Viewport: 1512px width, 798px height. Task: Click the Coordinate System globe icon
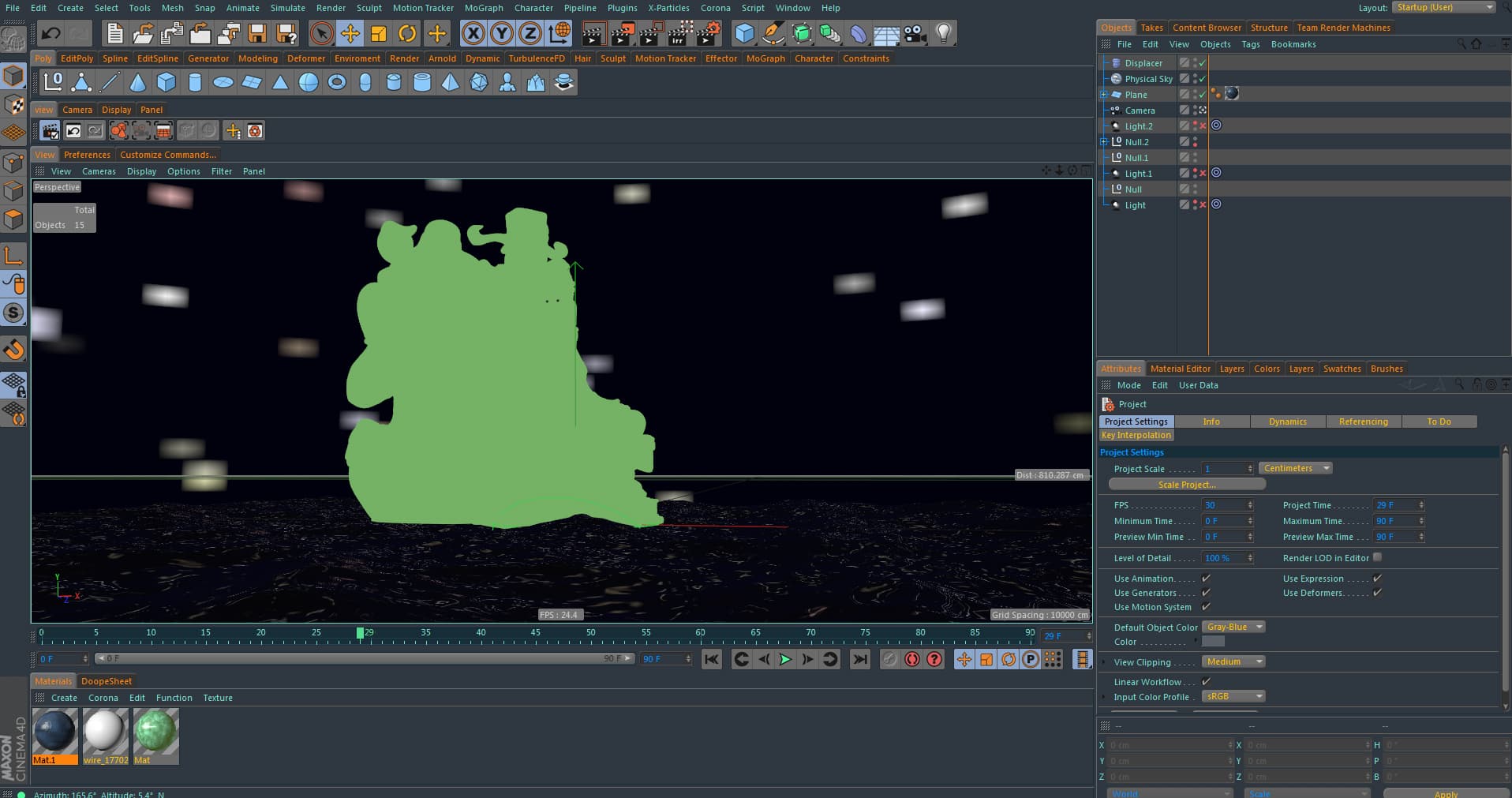point(560,33)
